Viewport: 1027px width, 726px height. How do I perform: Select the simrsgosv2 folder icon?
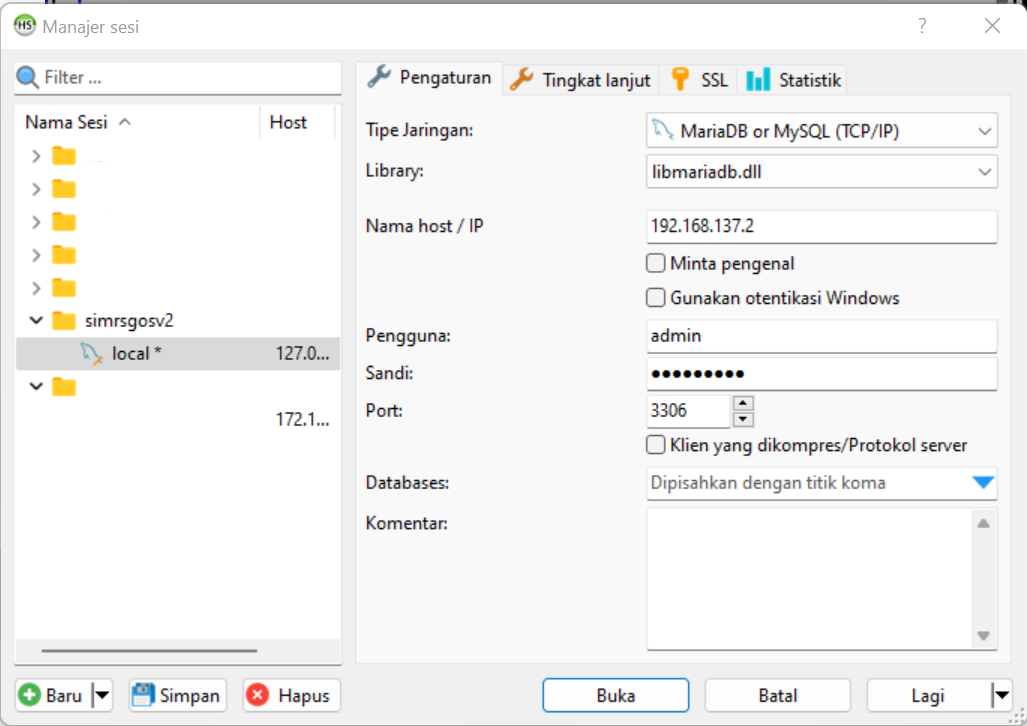[64, 321]
